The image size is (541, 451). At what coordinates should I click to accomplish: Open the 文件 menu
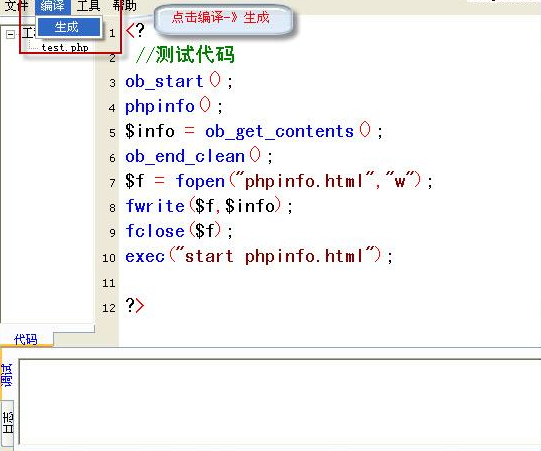[16, 6]
